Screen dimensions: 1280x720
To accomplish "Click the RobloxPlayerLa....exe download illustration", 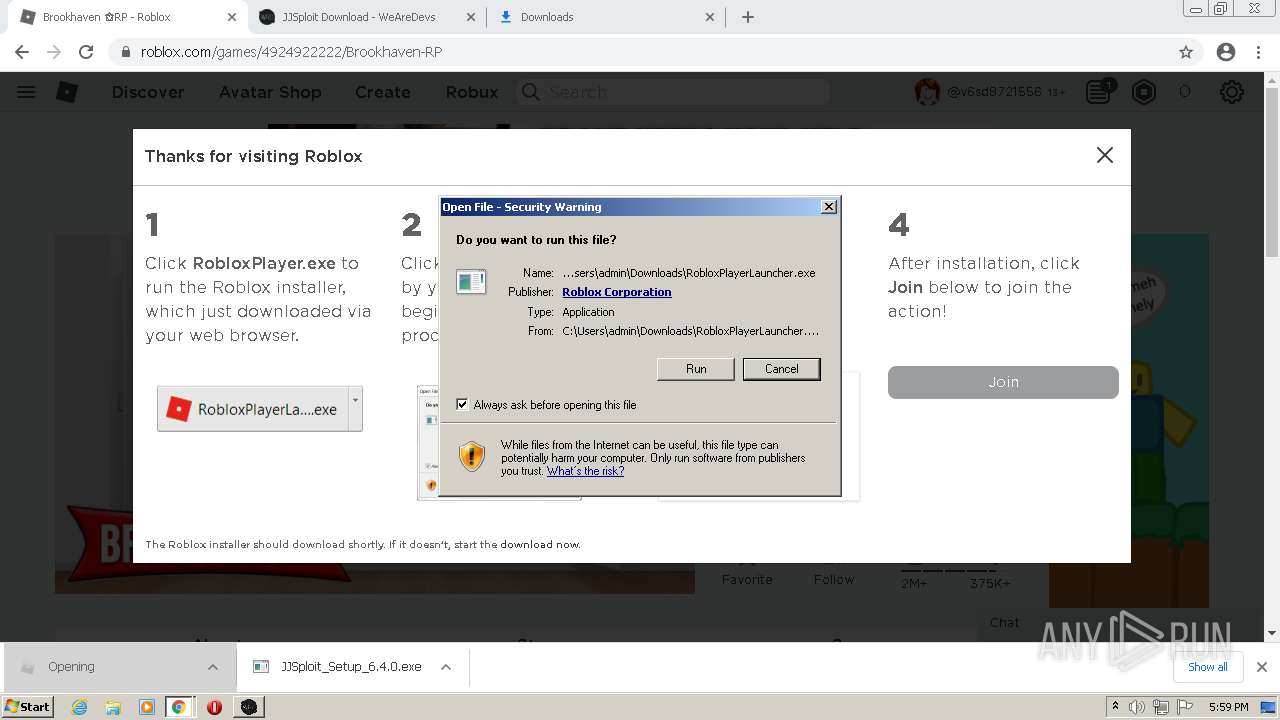I will tap(259, 409).
